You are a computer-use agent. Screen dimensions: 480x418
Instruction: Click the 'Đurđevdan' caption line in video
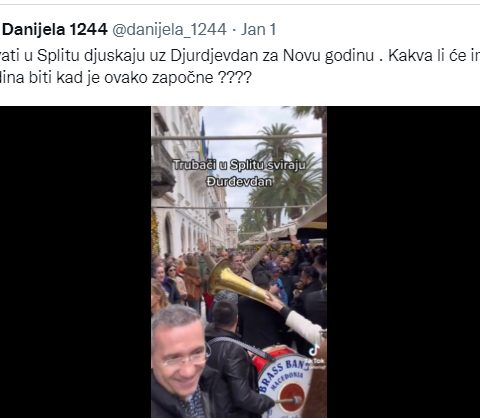tap(239, 182)
